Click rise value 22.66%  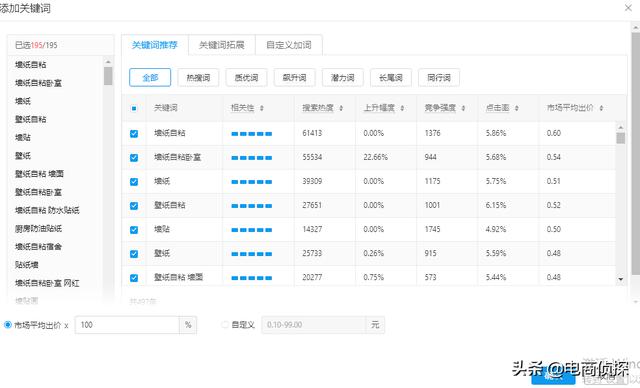coord(376,157)
